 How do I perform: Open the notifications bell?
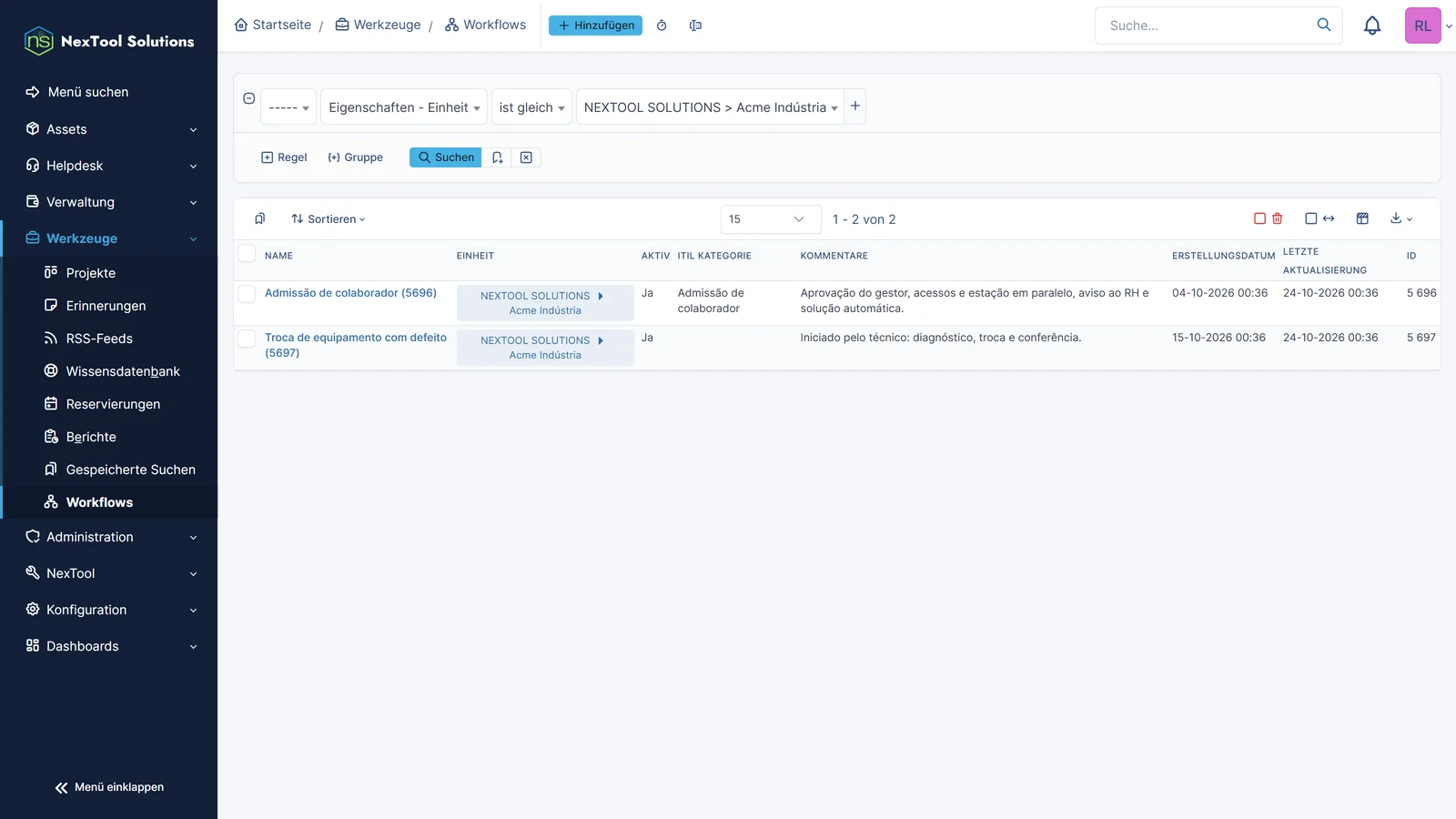point(1372,25)
